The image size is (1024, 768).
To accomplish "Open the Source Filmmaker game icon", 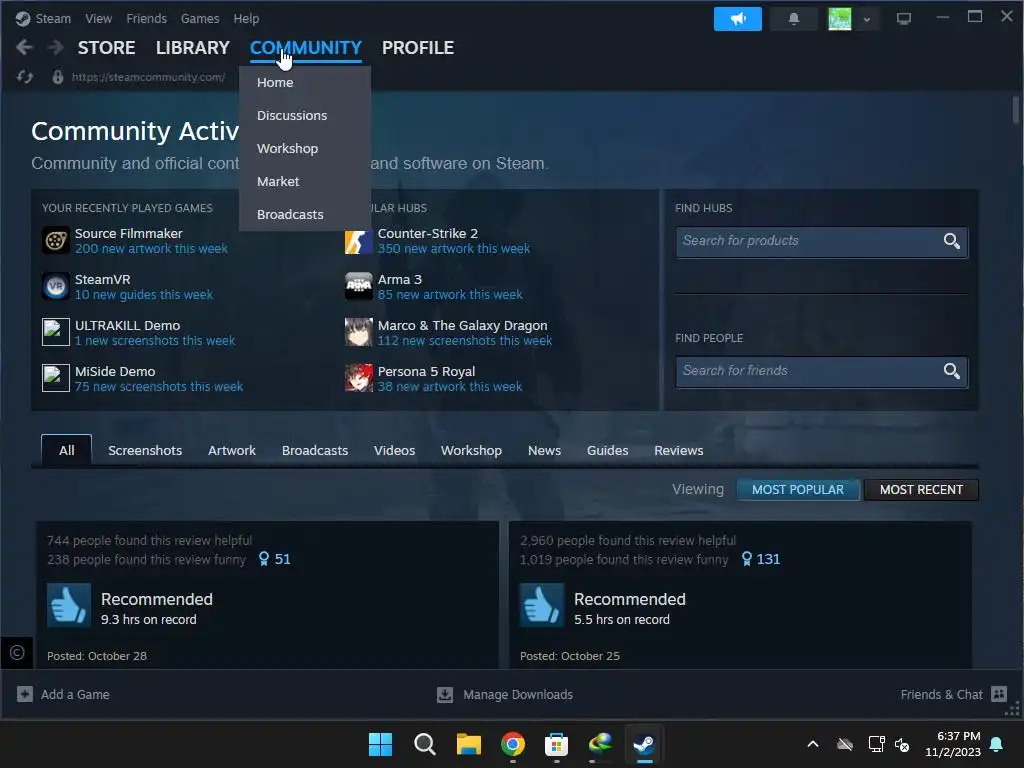I will (56, 240).
